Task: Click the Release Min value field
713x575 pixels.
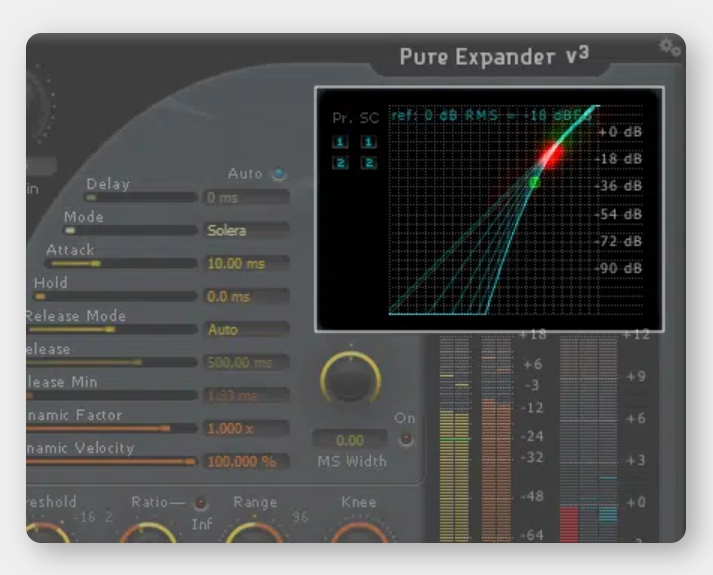Action: pos(246,395)
